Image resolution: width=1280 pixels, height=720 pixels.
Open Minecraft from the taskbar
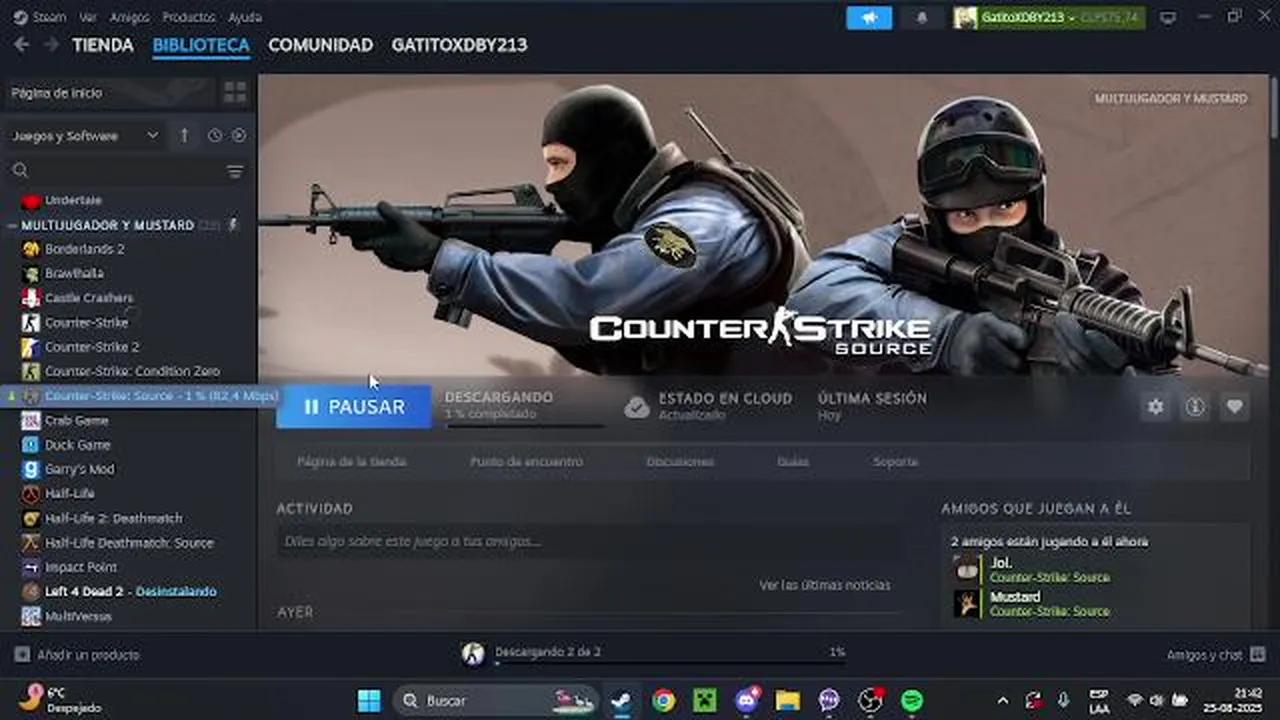pos(705,700)
